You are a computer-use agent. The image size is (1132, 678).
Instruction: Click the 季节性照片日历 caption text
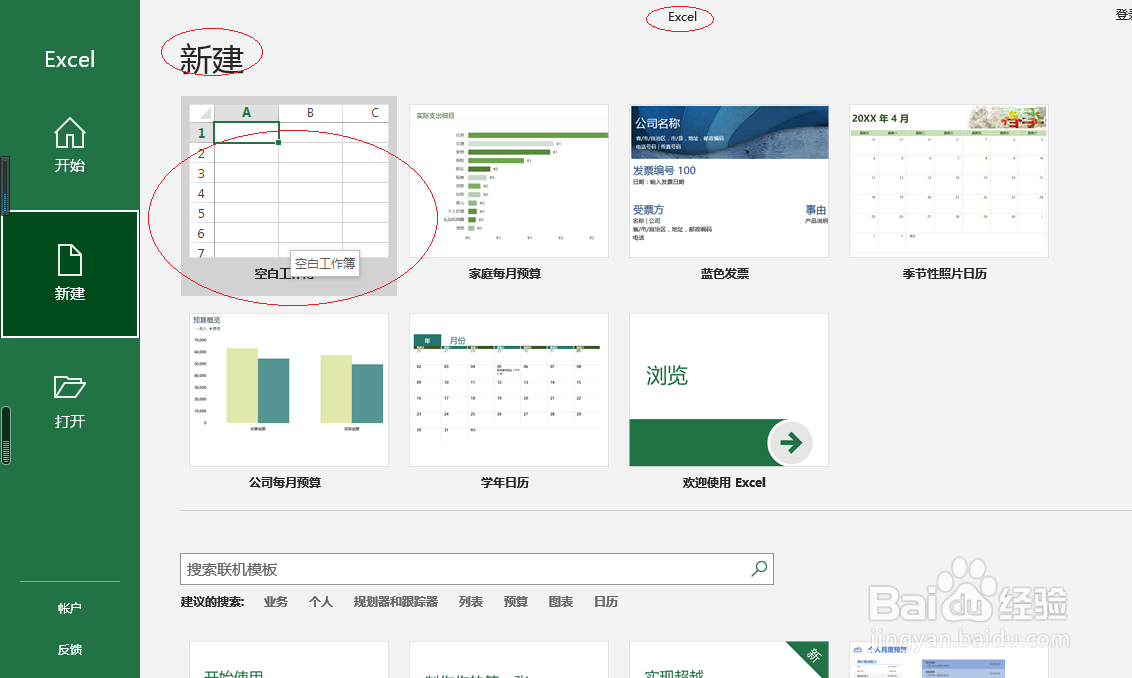(944, 274)
